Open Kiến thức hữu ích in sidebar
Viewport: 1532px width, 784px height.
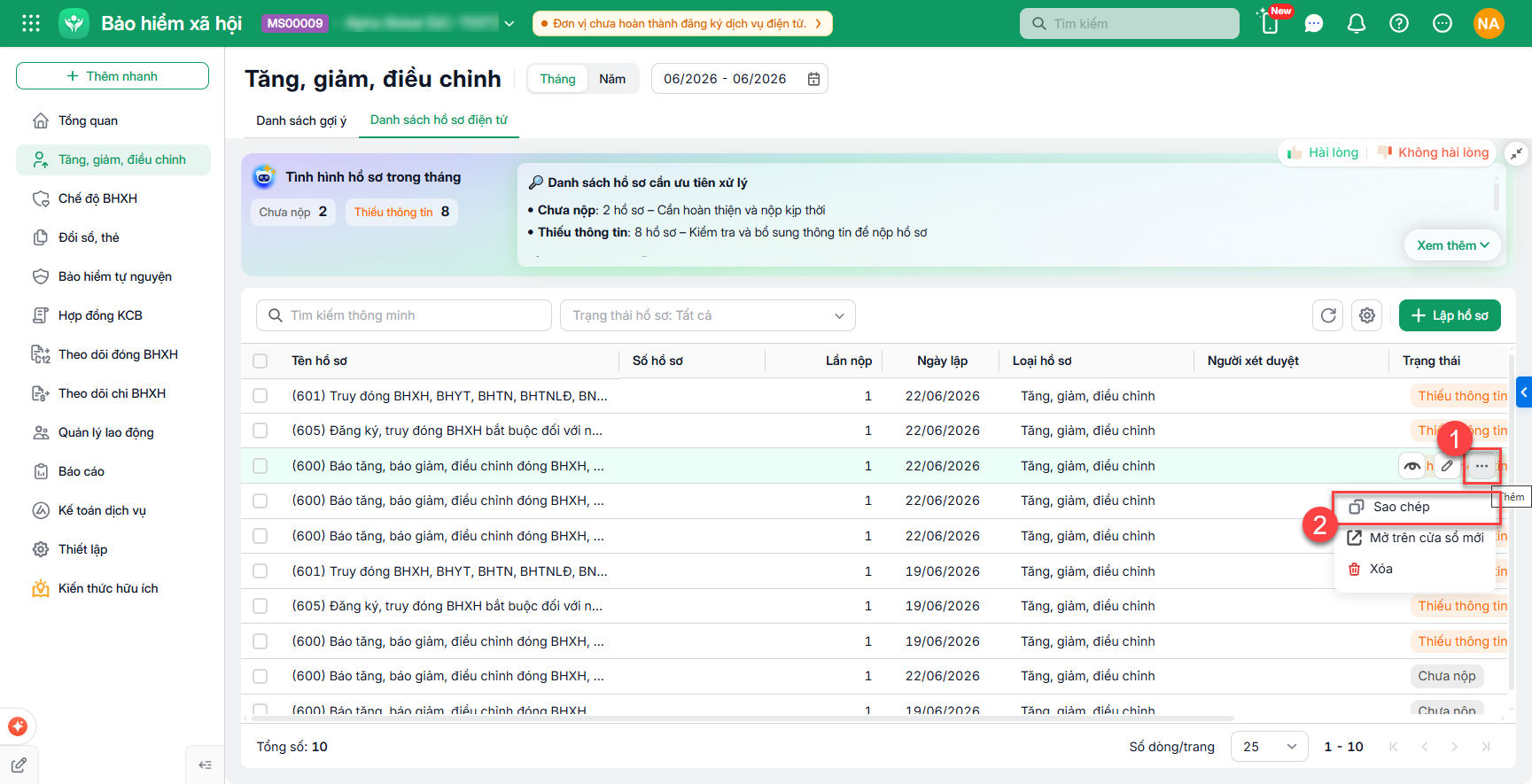coord(113,588)
